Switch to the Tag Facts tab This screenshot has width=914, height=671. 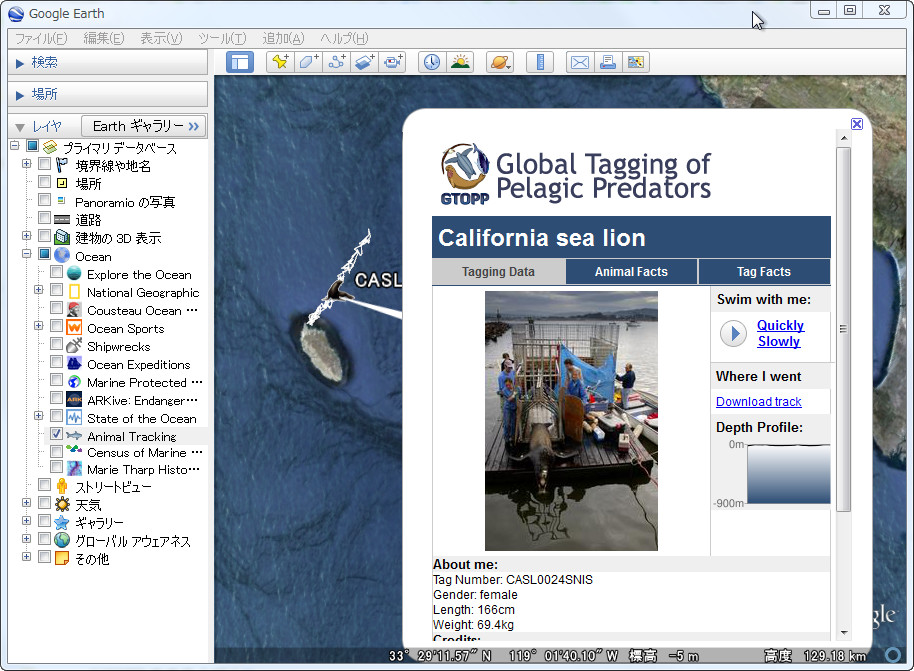coord(764,272)
